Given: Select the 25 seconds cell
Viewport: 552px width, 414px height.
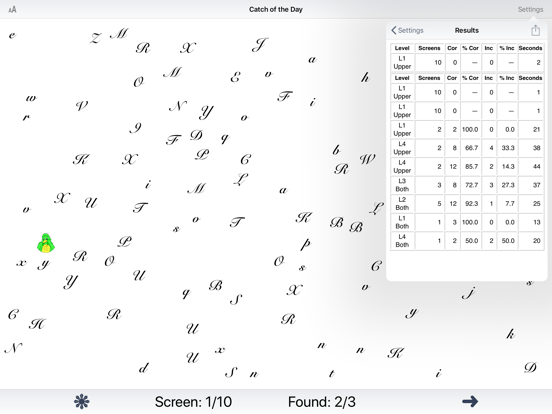Looking at the screenshot, I should pos(531,203).
